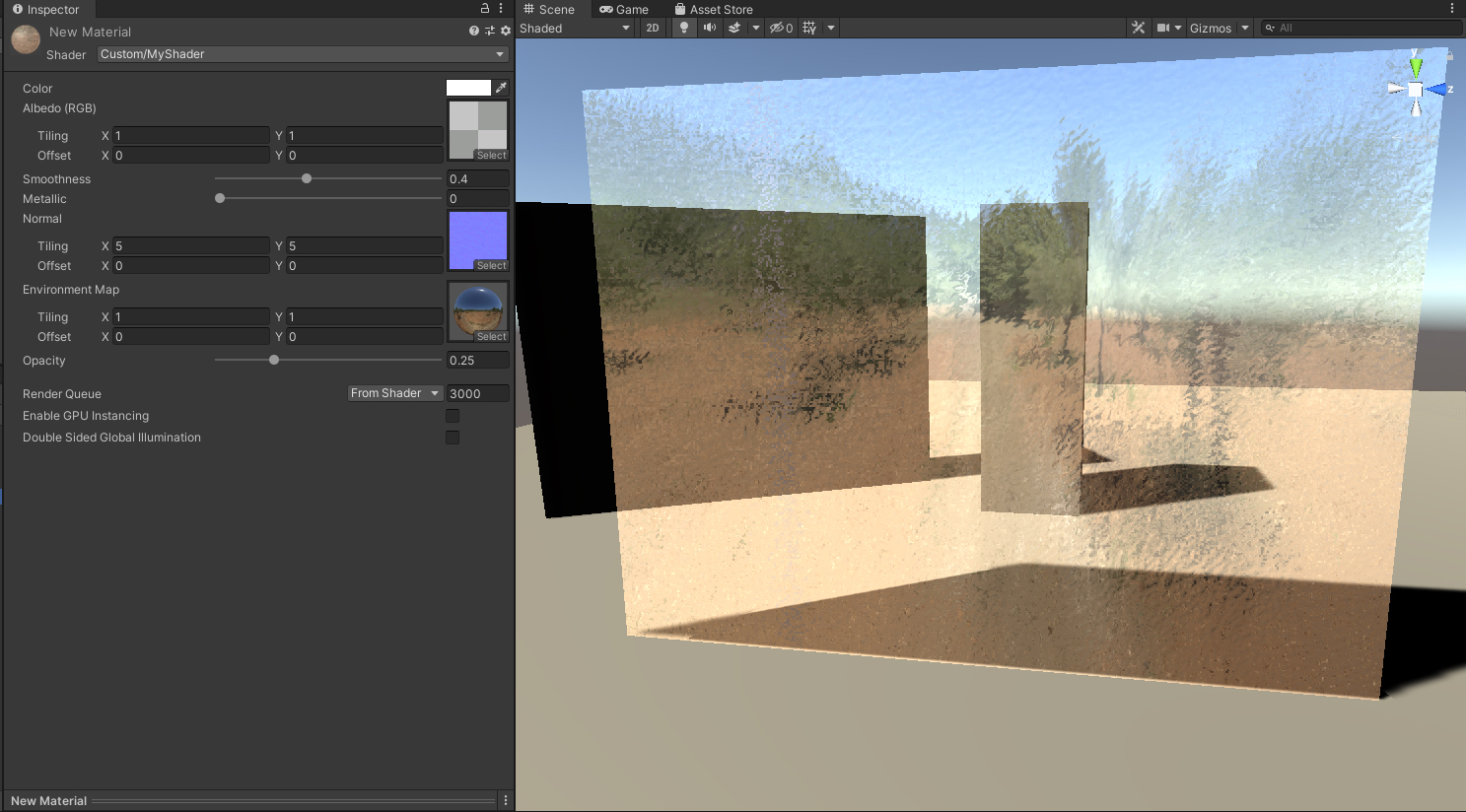Click the Opacity slider handle
Image resolution: width=1466 pixels, height=812 pixels.
click(274, 360)
